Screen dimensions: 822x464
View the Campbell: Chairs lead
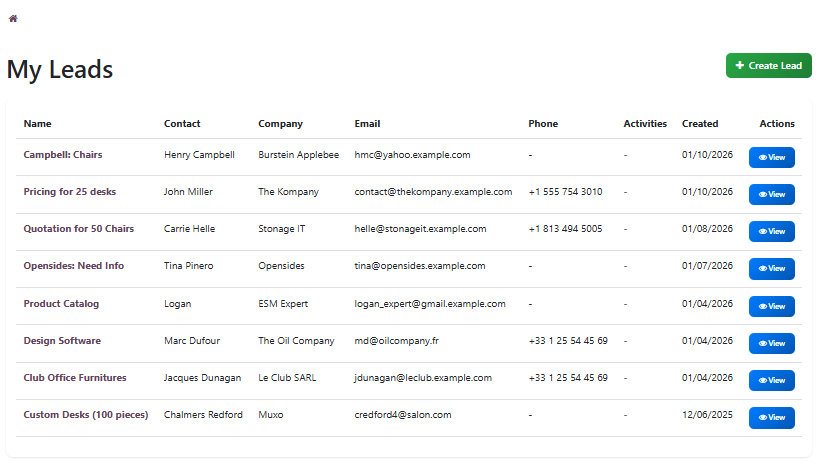[x=771, y=157]
